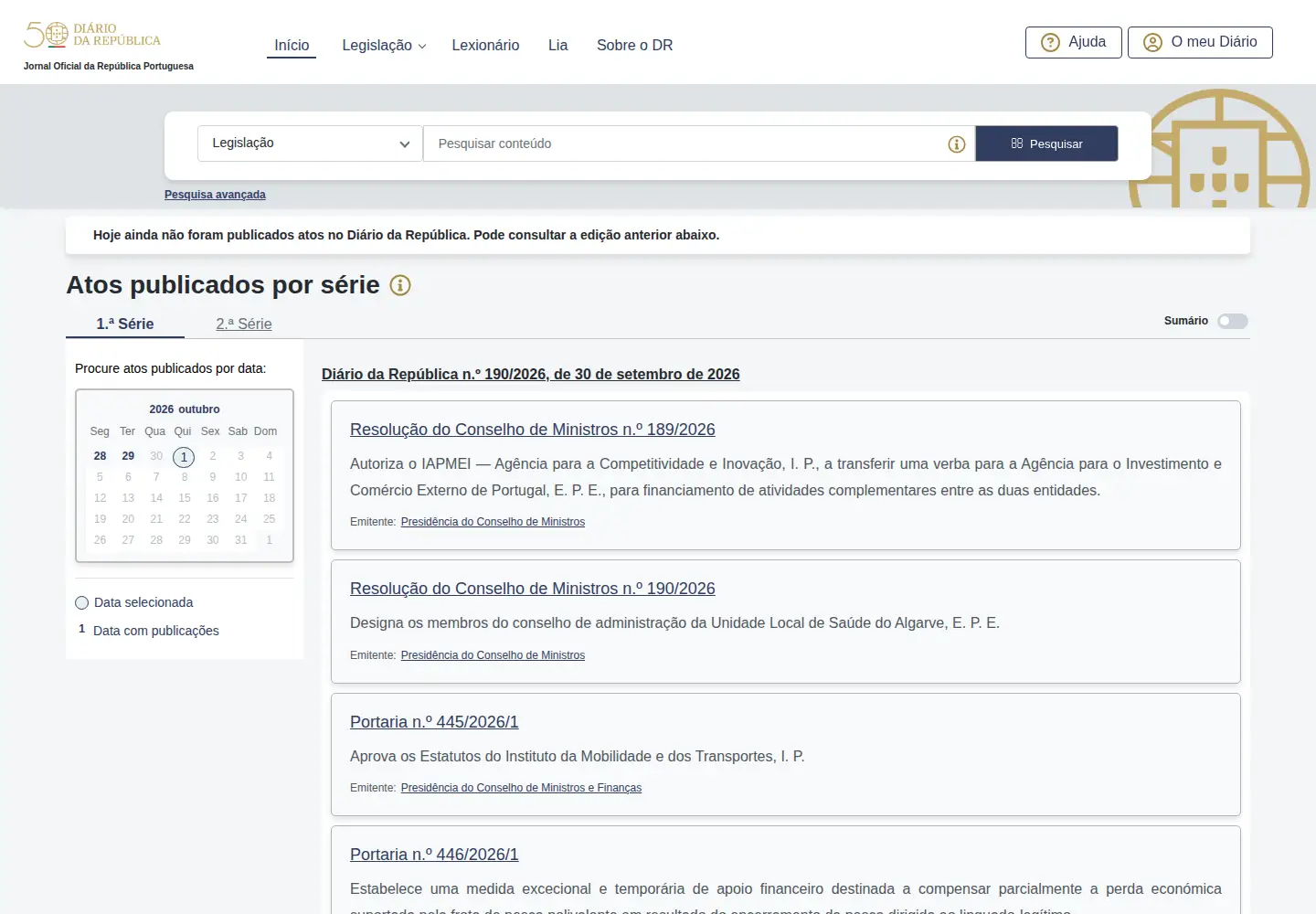Open Presidência do Conselho de Ministros e Finanças link

coord(521,788)
